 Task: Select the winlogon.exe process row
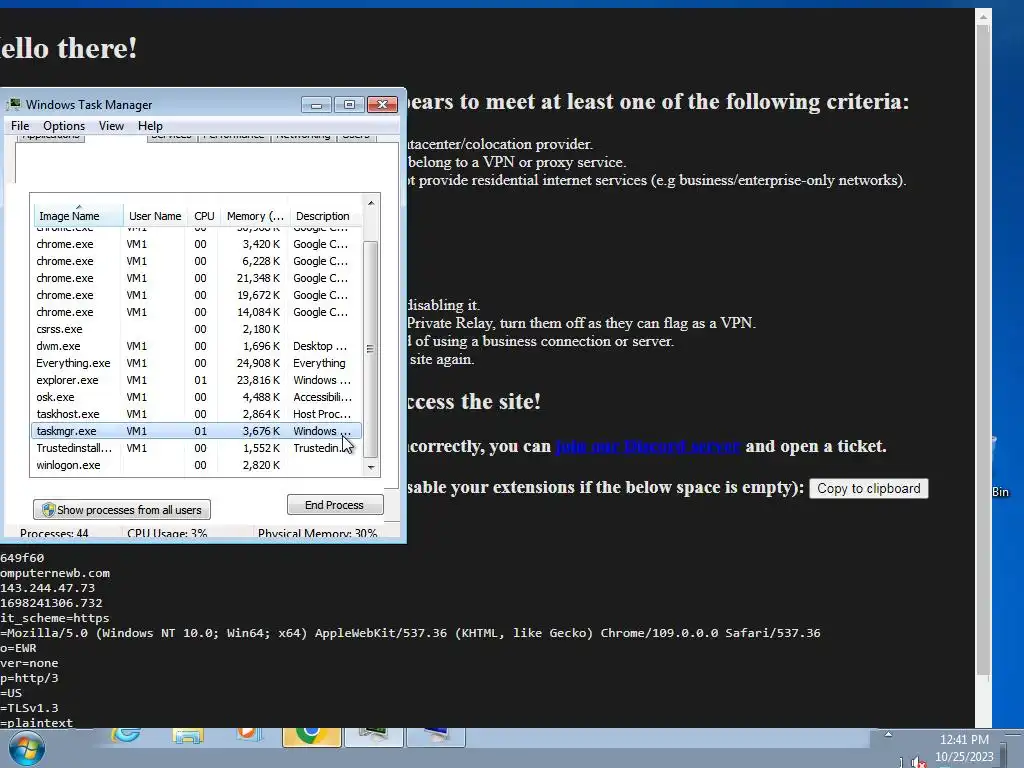point(196,465)
